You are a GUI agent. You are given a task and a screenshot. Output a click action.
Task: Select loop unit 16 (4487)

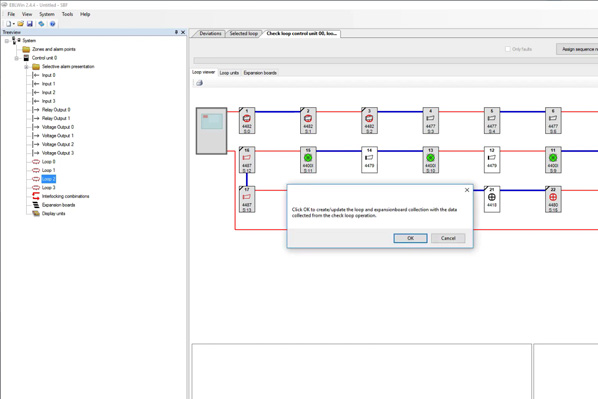pos(247,160)
